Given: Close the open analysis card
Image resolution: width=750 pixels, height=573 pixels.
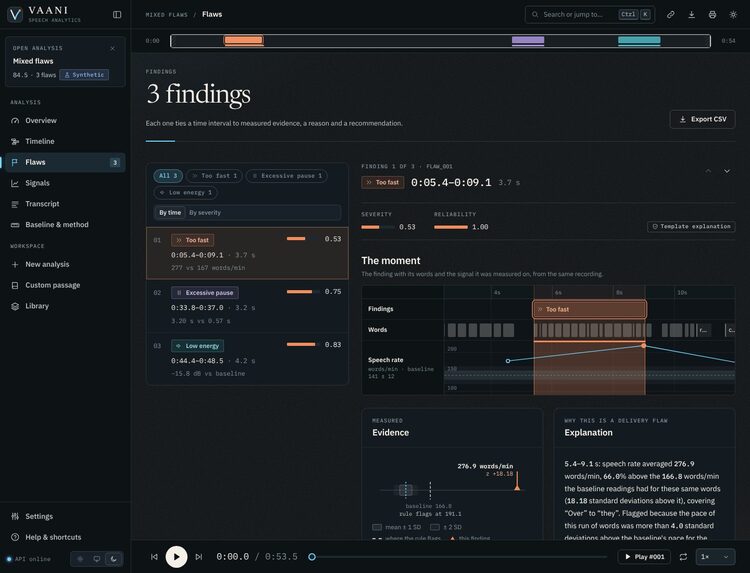Looking at the screenshot, I should pos(112,48).
